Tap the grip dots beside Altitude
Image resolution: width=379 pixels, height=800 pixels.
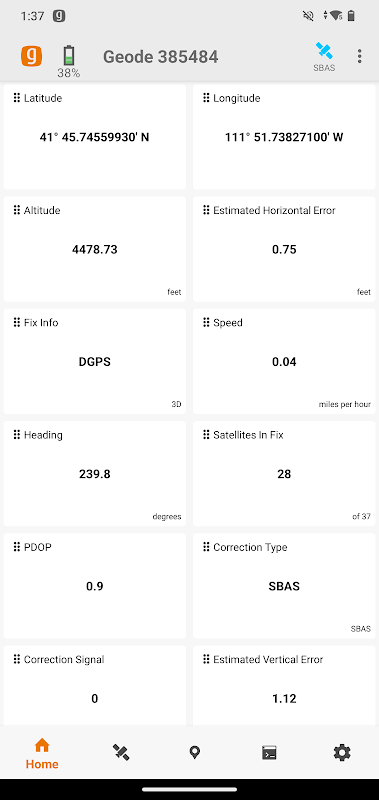pyautogui.click(x=17, y=210)
